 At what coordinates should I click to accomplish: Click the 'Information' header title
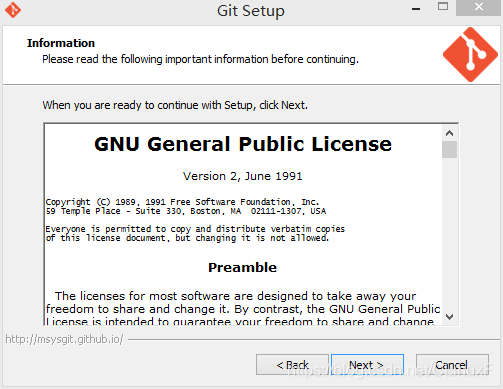[x=61, y=43]
